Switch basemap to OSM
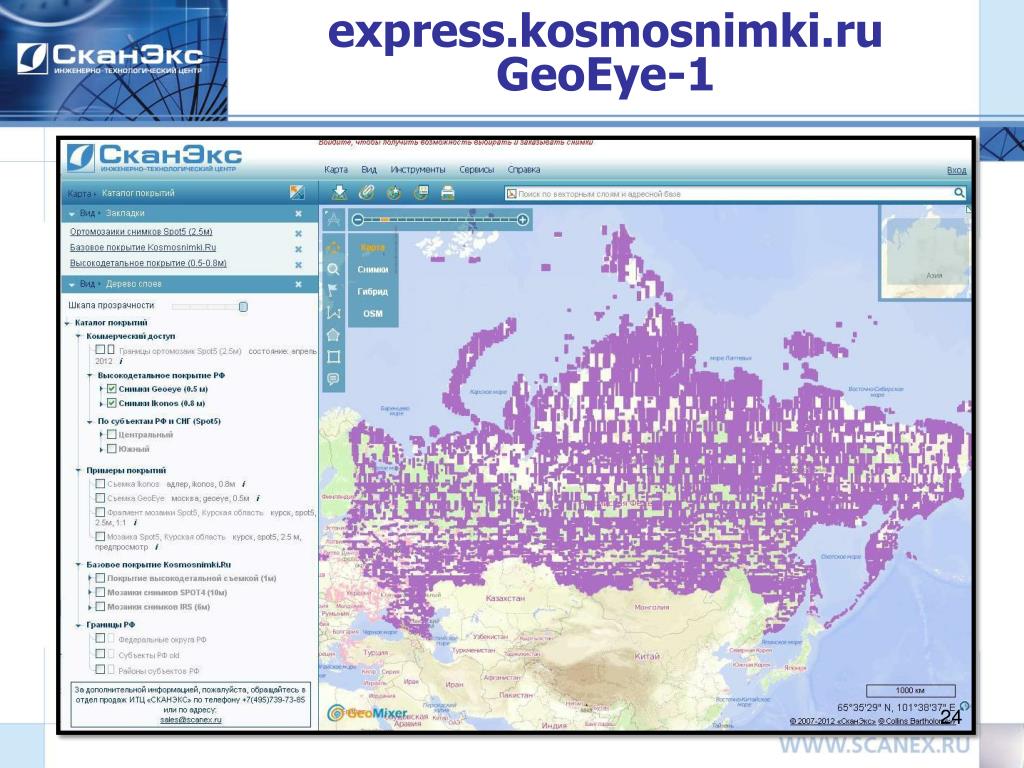Viewport: 1024px width, 768px height. pyautogui.click(x=373, y=313)
